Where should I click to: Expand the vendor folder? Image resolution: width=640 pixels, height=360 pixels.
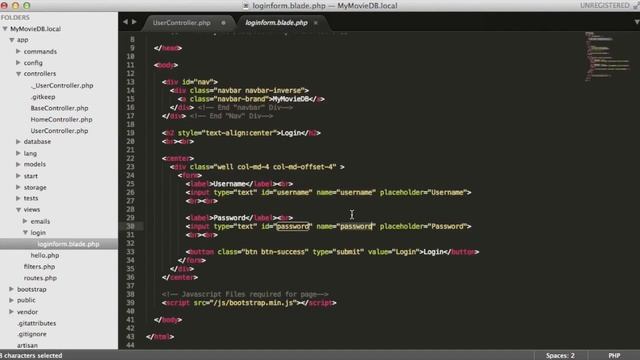[11, 311]
